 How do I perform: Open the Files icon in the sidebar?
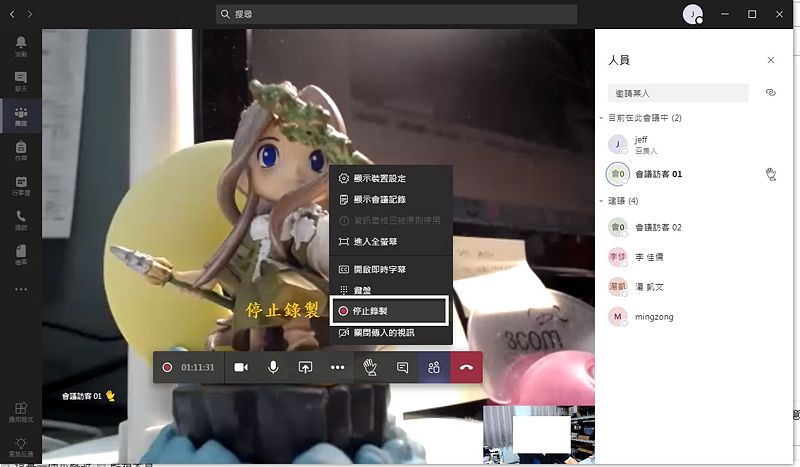[21, 254]
